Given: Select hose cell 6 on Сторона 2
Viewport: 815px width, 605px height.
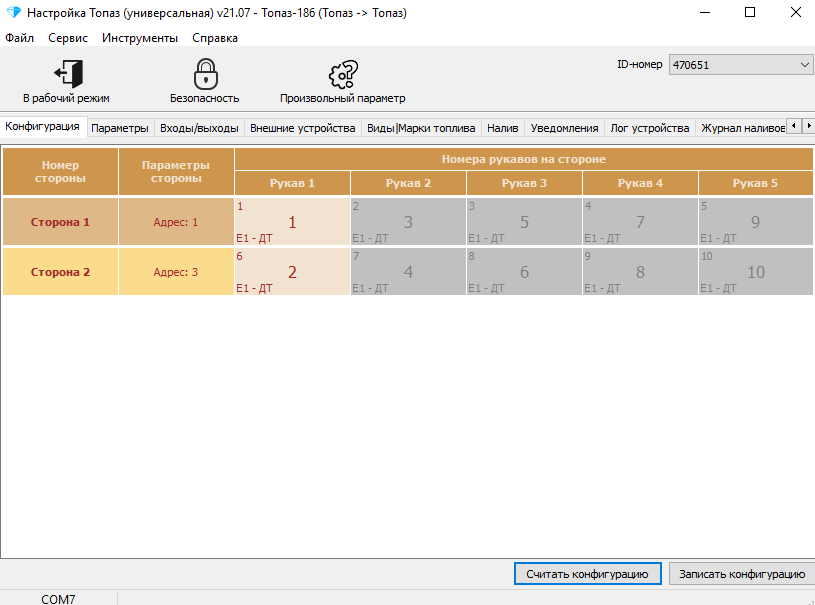Looking at the screenshot, I should tap(524, 272).
